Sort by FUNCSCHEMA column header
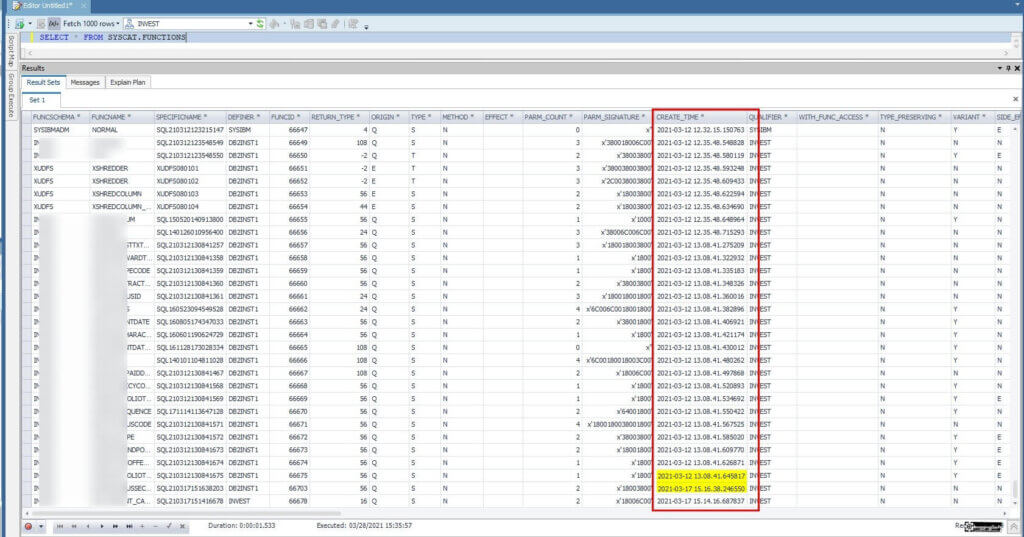 click(59, 117)
